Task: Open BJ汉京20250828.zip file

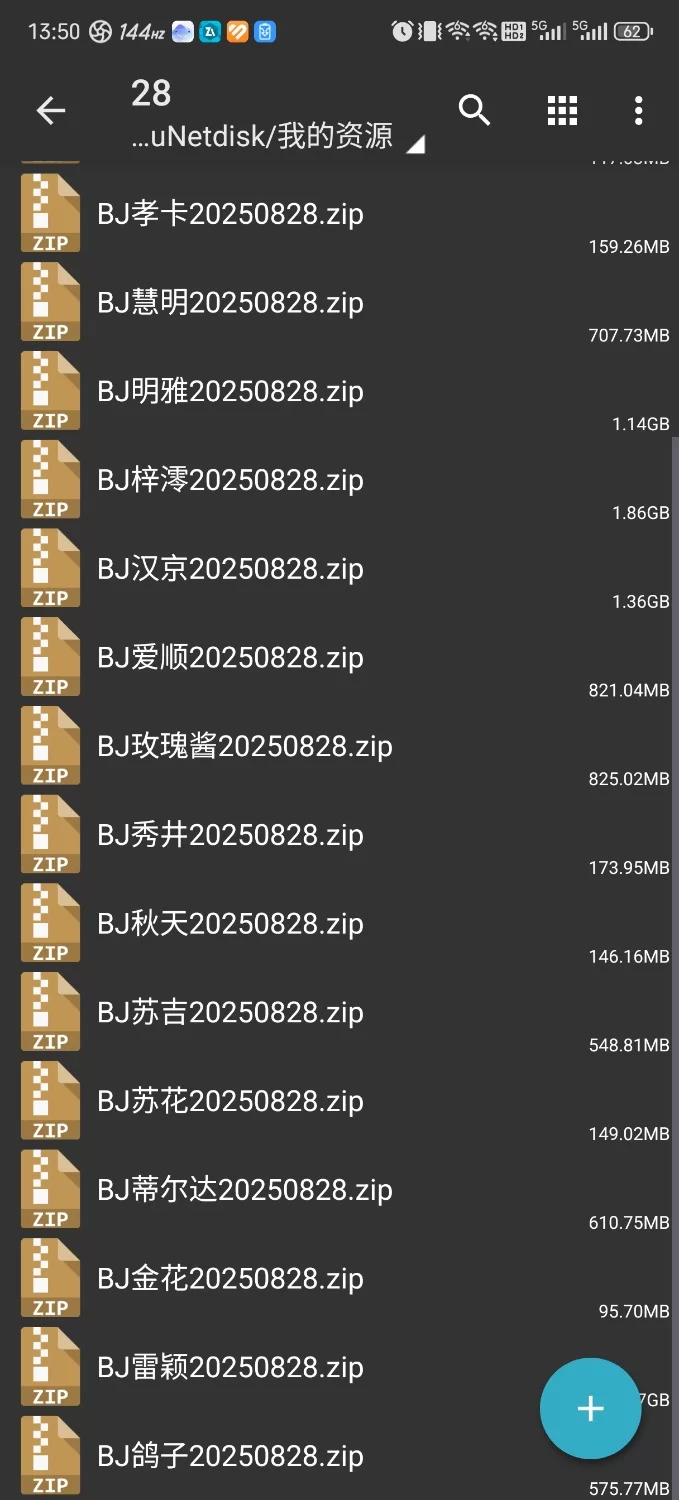Action: (339, 570)
